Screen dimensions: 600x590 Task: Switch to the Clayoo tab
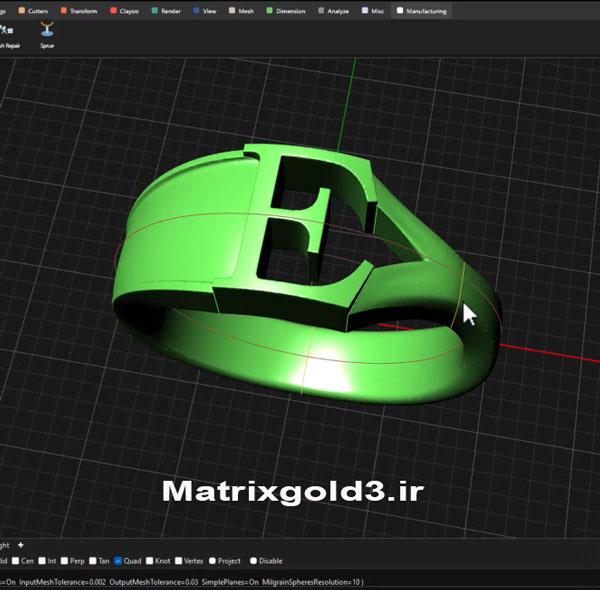125,11
